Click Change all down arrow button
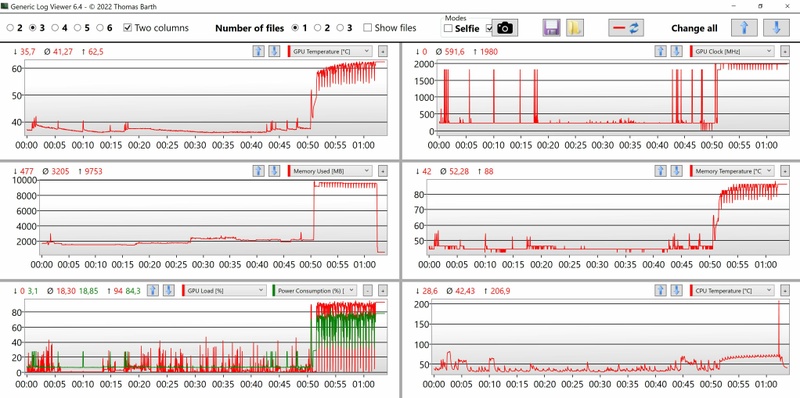Viewport: 800px width, 398px height. (x=776, y=28)
